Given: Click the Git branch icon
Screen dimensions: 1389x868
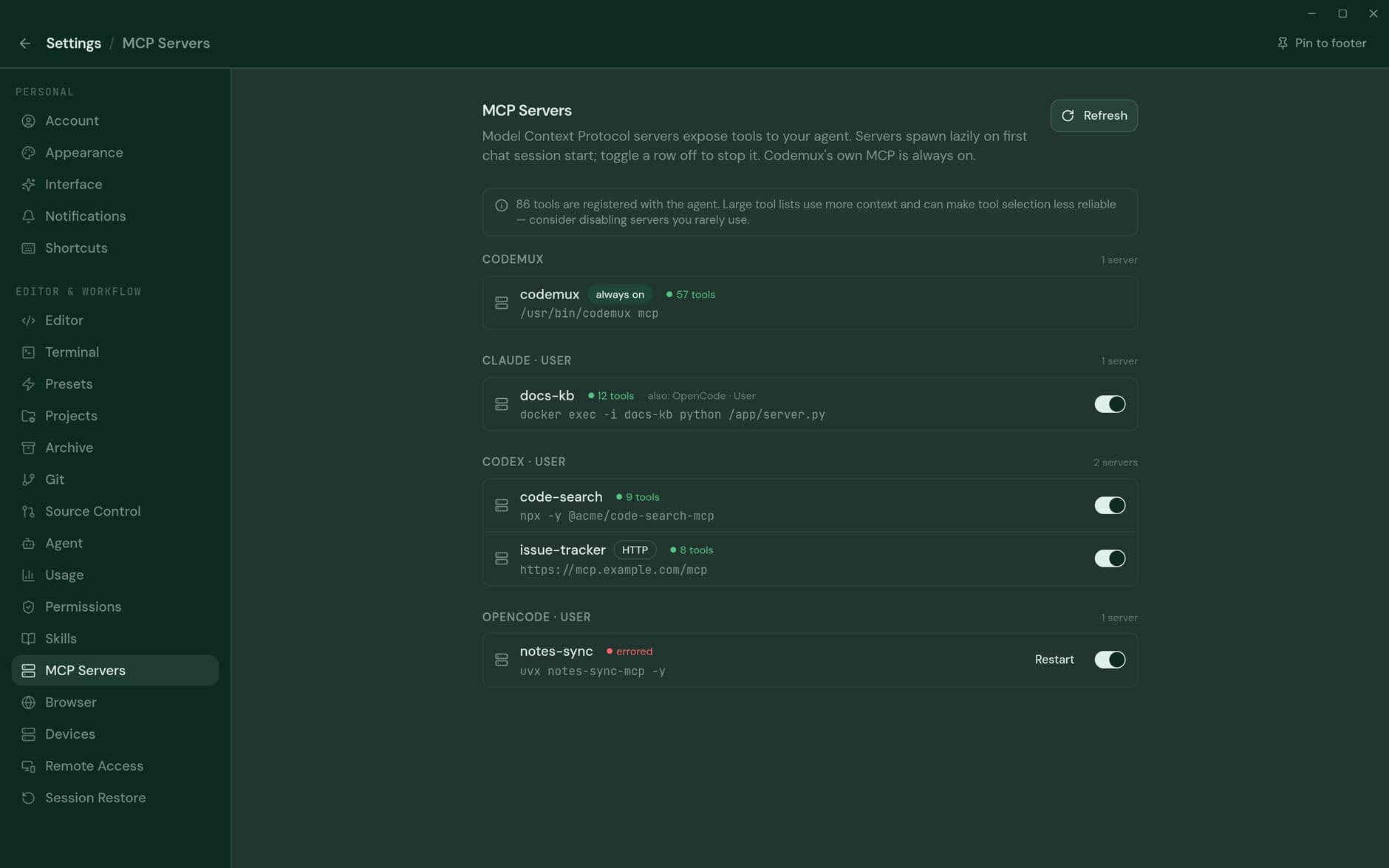Looking at the screenshot, I should (x=28, y=479).
